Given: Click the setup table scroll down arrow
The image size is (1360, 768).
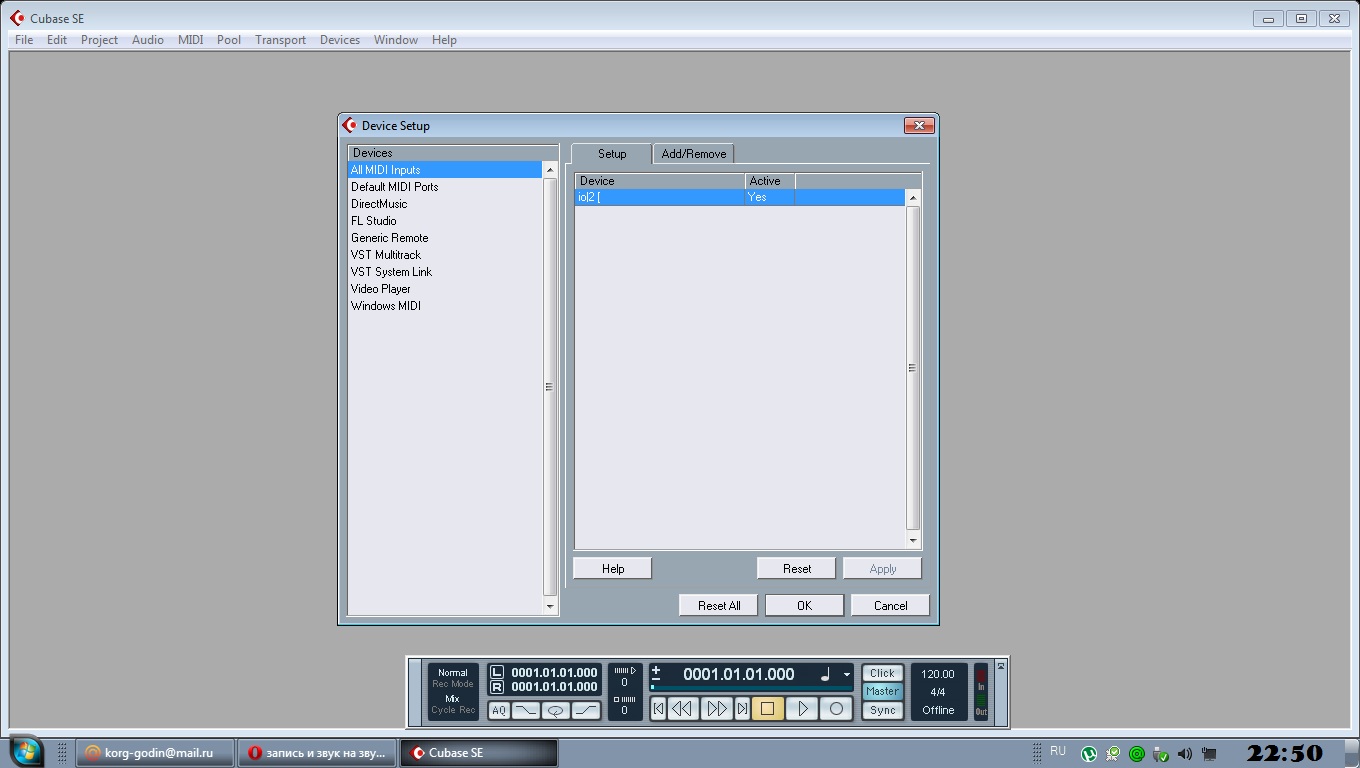Looking at the screenshot, I should coord(912,540).
